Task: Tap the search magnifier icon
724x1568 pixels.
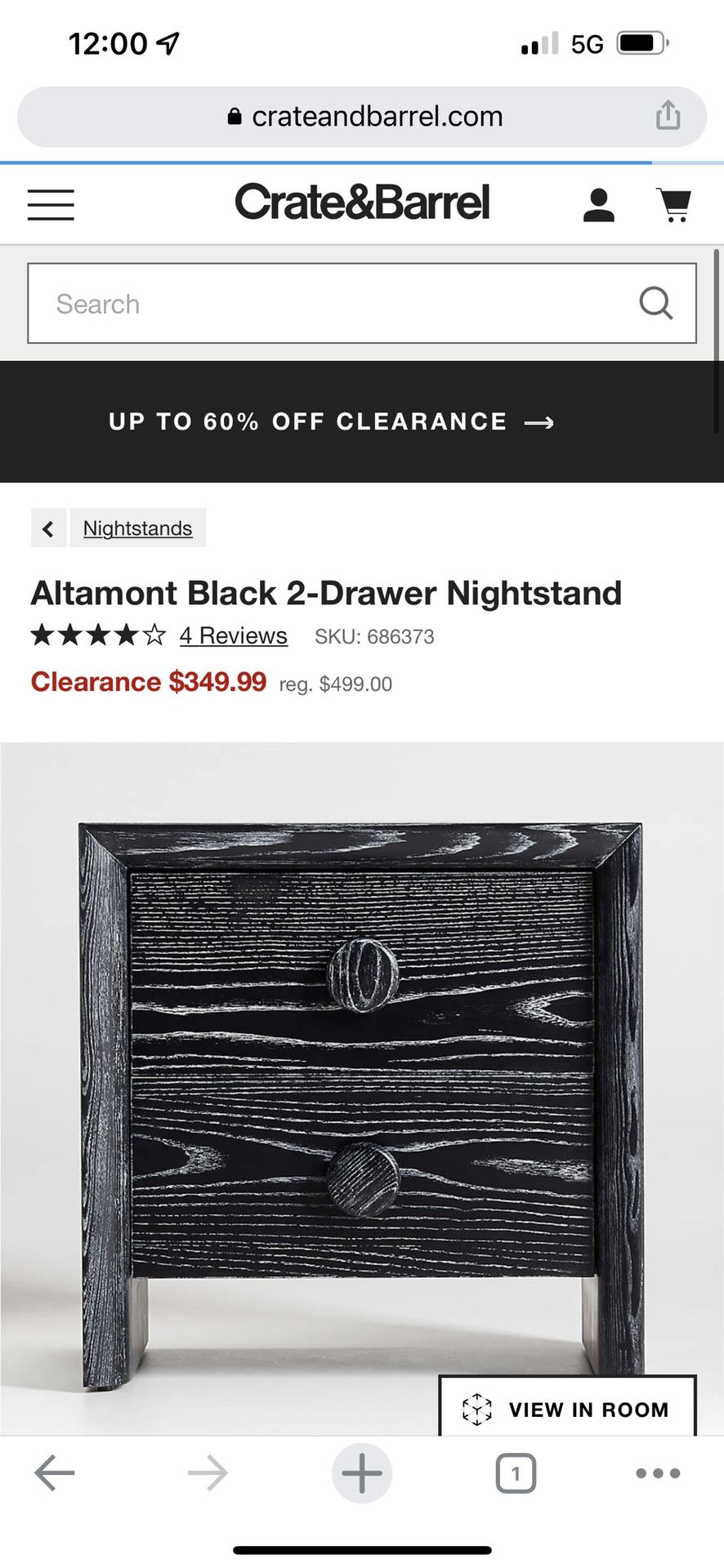Action: point(656,303)
